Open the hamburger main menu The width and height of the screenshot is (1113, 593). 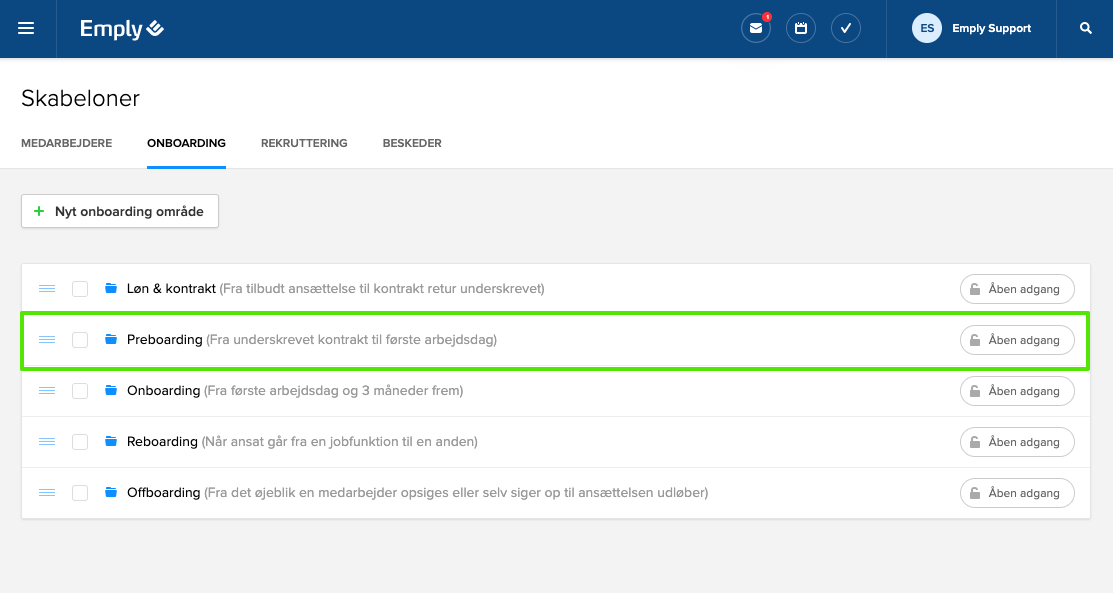pyautogui.click(x=26, y=29)
